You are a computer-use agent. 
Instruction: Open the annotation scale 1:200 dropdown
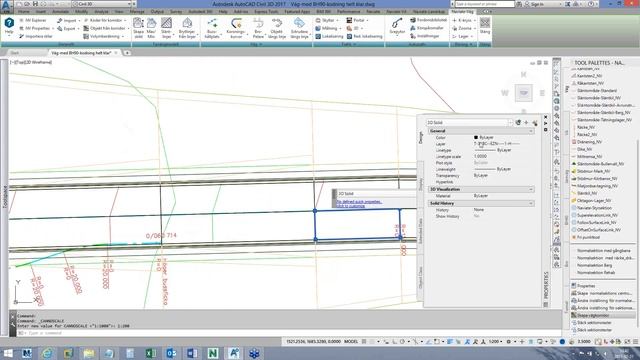click(496, 341)
